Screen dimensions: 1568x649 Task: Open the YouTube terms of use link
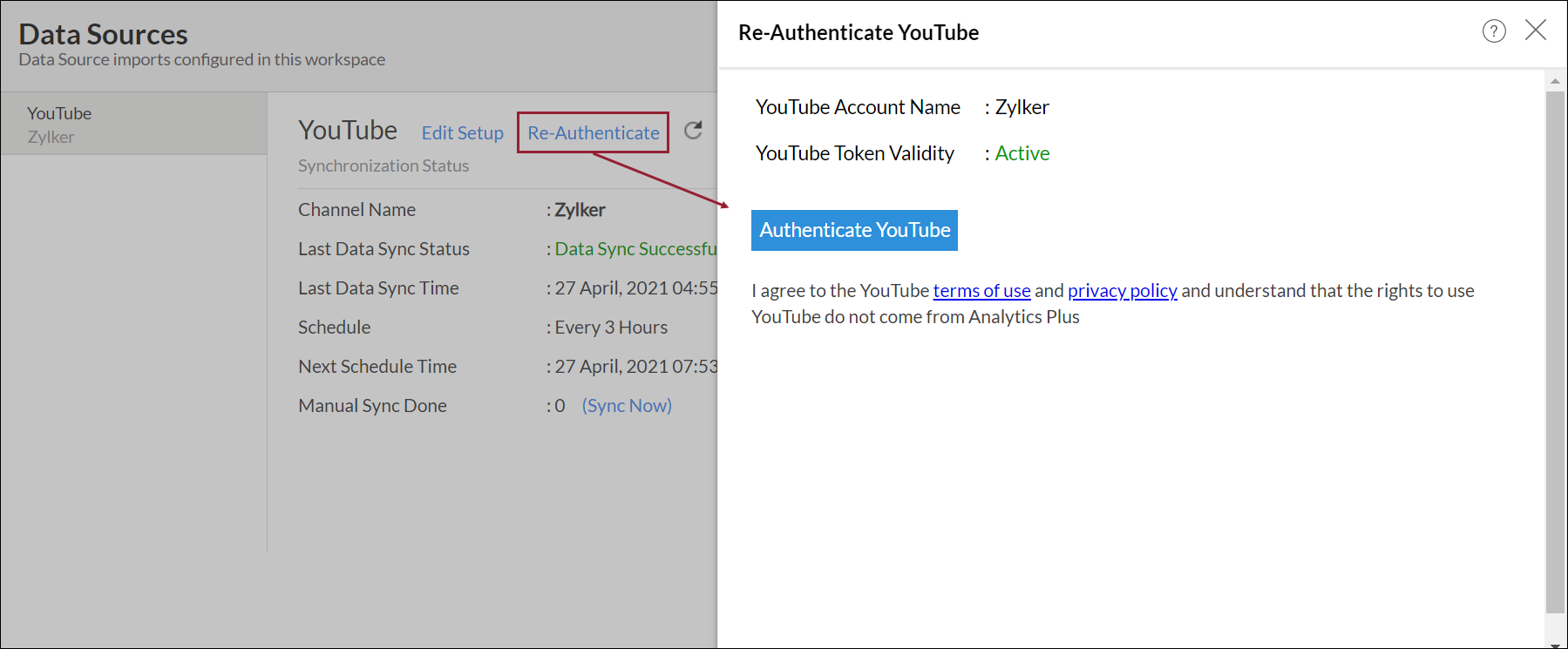pos(981,291)
